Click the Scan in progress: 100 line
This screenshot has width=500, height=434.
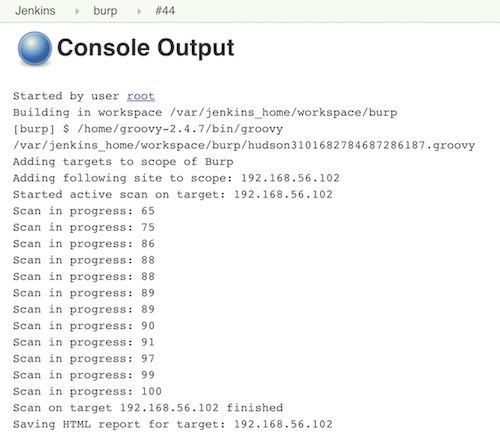tap(87, 391)
